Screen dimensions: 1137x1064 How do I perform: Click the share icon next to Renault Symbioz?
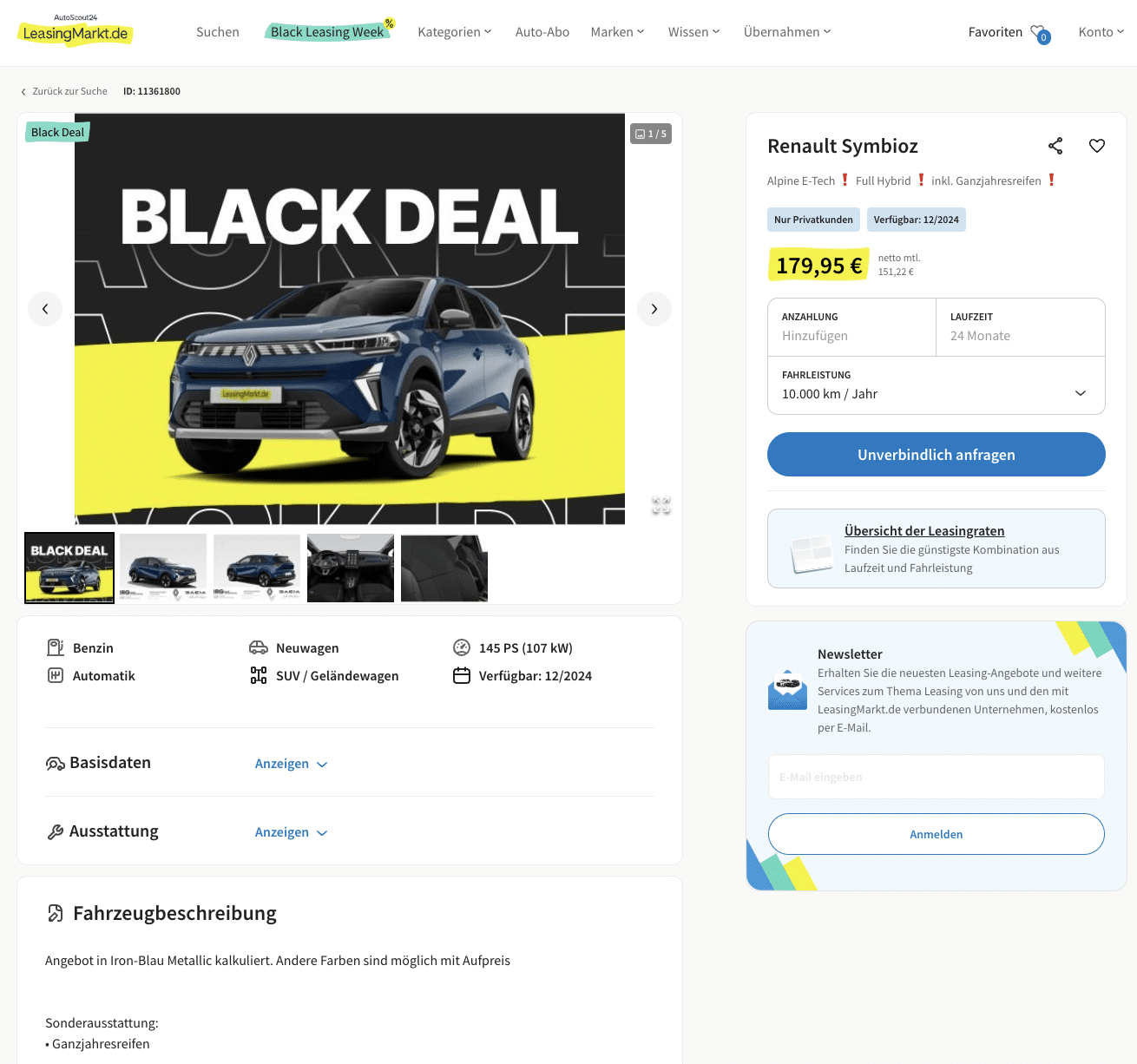[1055, 146]
